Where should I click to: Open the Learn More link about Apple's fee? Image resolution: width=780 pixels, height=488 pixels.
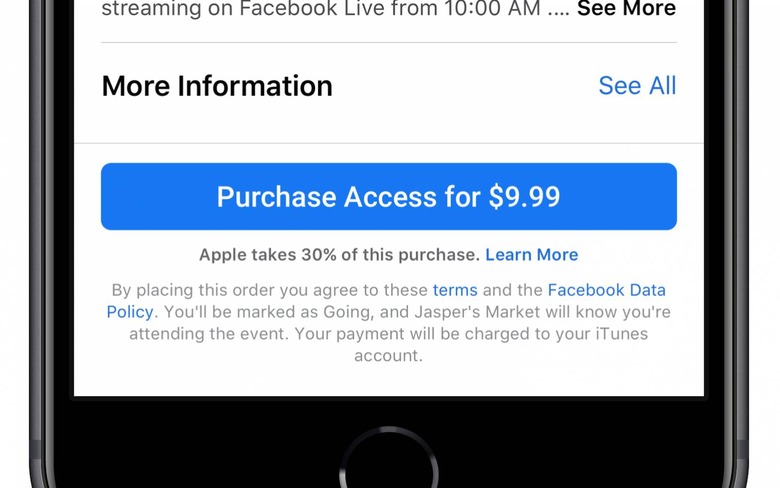click(532, 255)
